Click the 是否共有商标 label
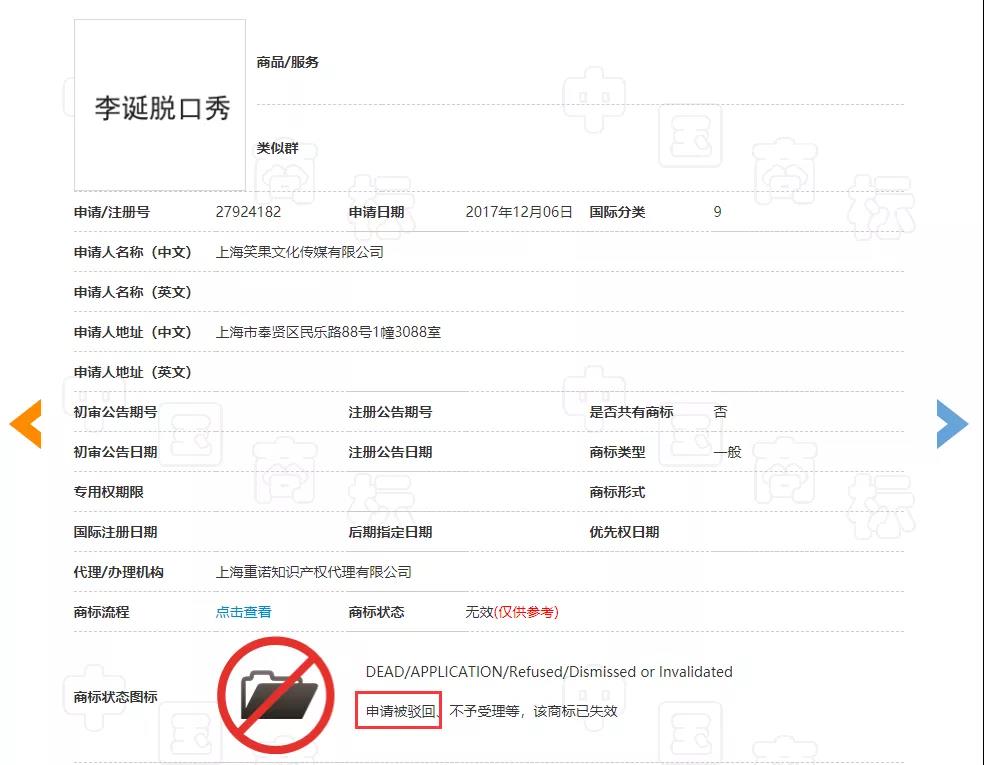This screenshot has width=984, height=765. click(x=631, y=412)
